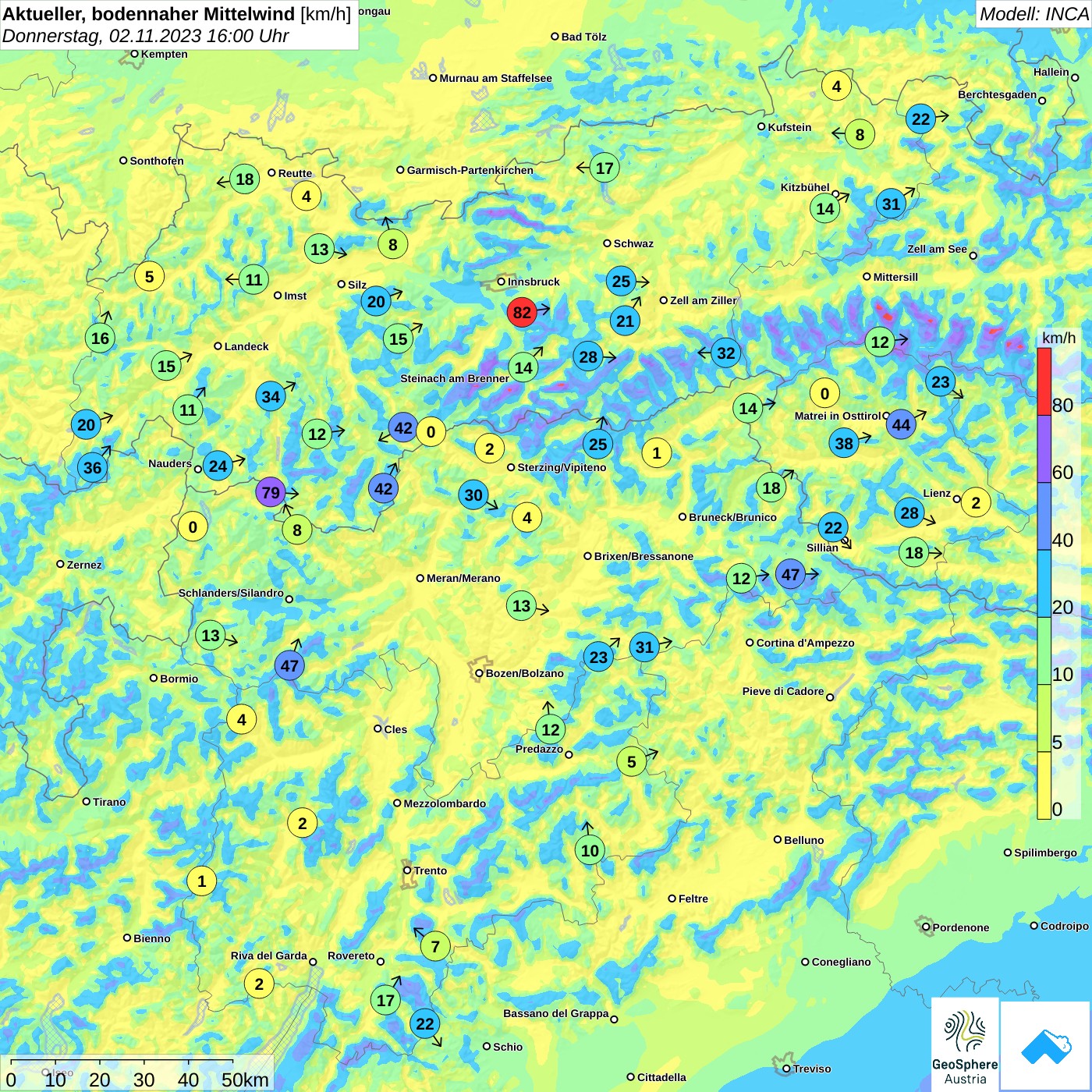Click the 16 km/h wind marker
Screen dimensions: 1092x1092
(100, 339)
